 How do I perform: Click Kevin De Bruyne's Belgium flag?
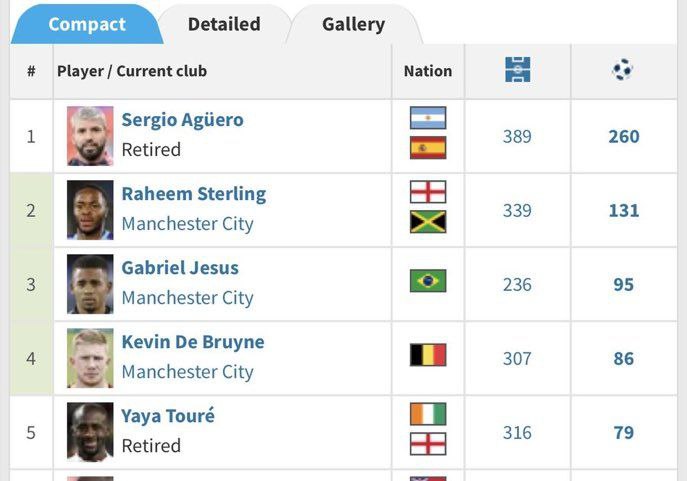click(x=428, y=355)
